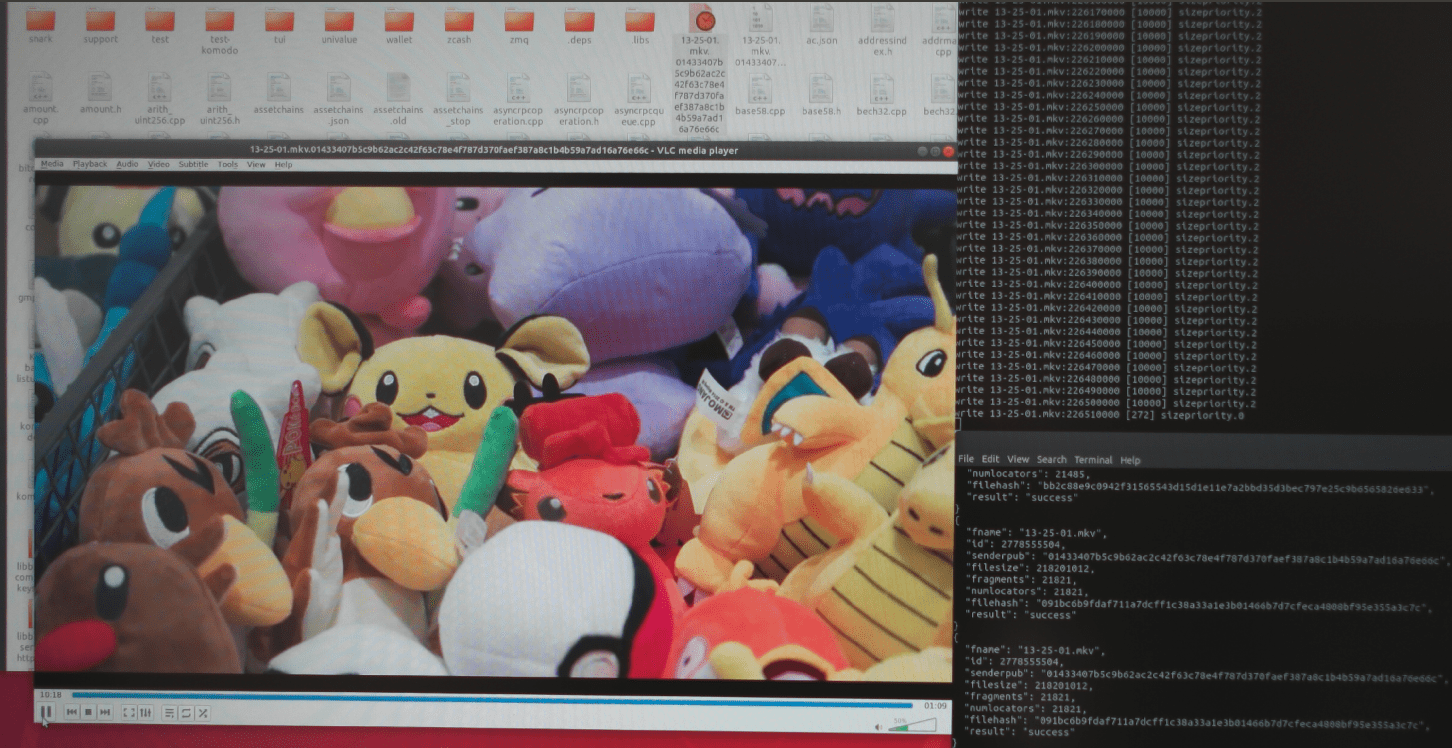Toggle the VLC playlist view

coord(169,712)
